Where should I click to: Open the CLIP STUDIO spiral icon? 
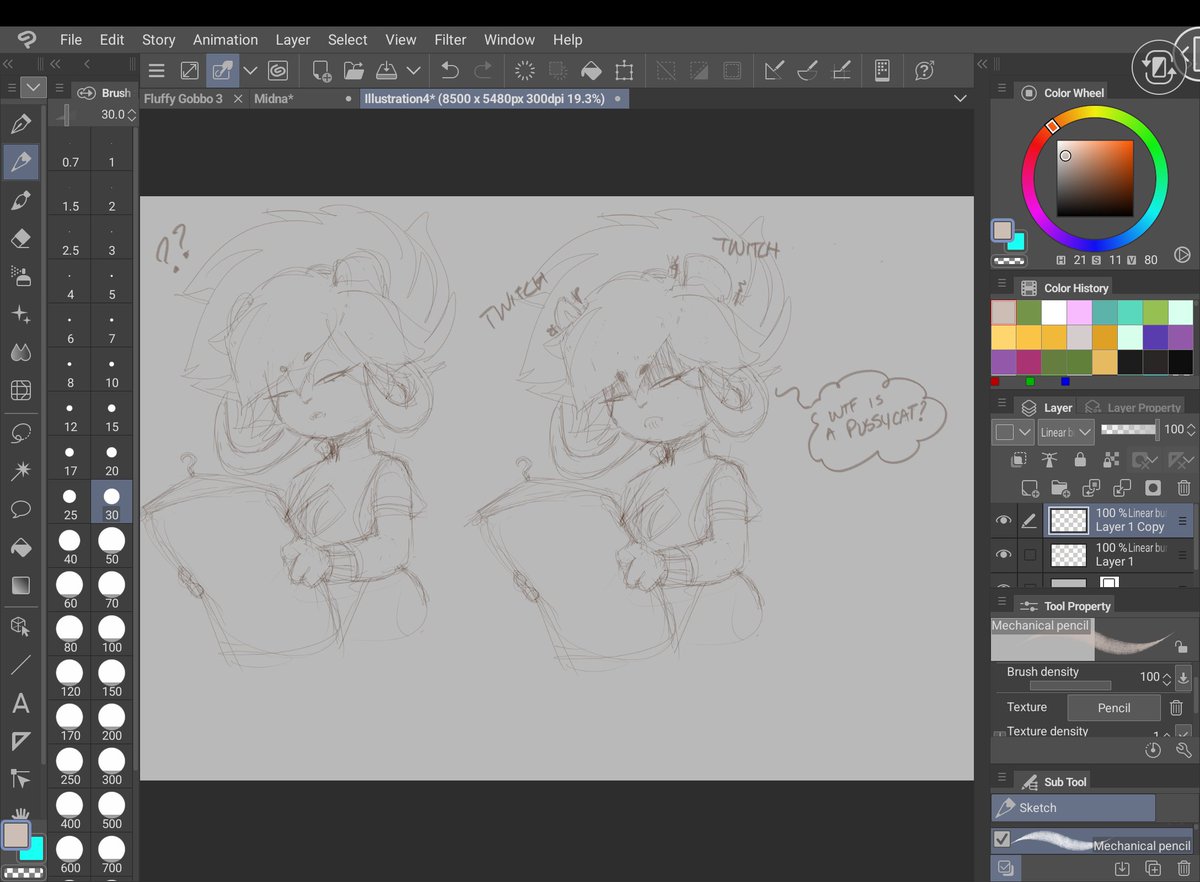click(x=278, y=70)
